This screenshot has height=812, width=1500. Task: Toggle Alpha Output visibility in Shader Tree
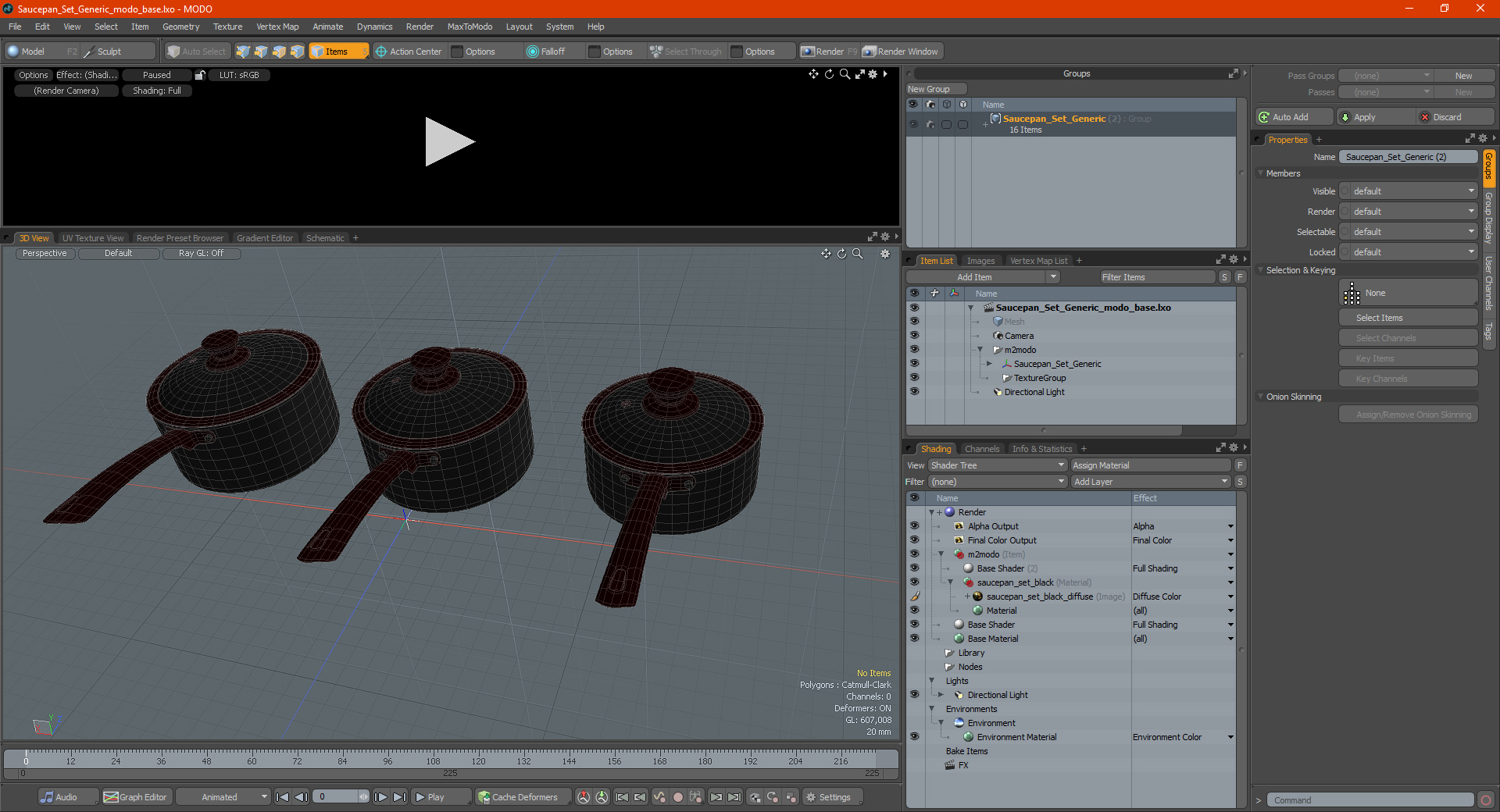coord(914,526)
